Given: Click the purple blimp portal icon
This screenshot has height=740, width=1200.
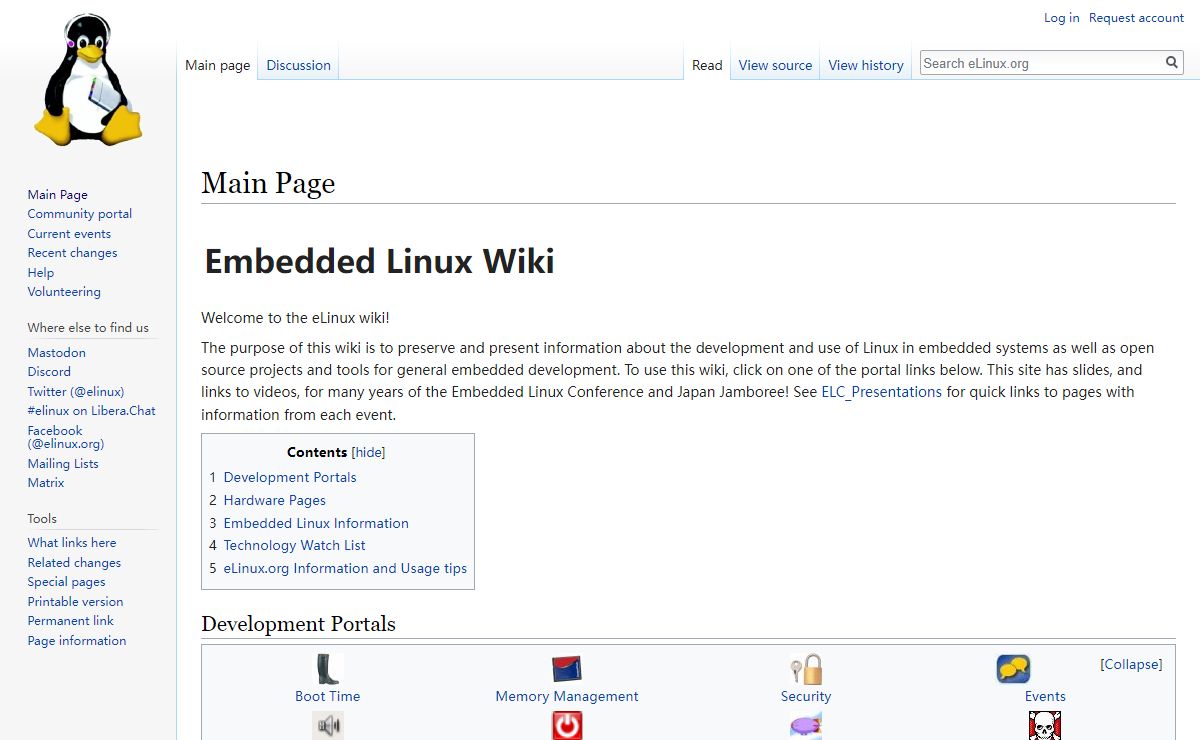Looking at the screenshot, I should [x=806, y=726].
